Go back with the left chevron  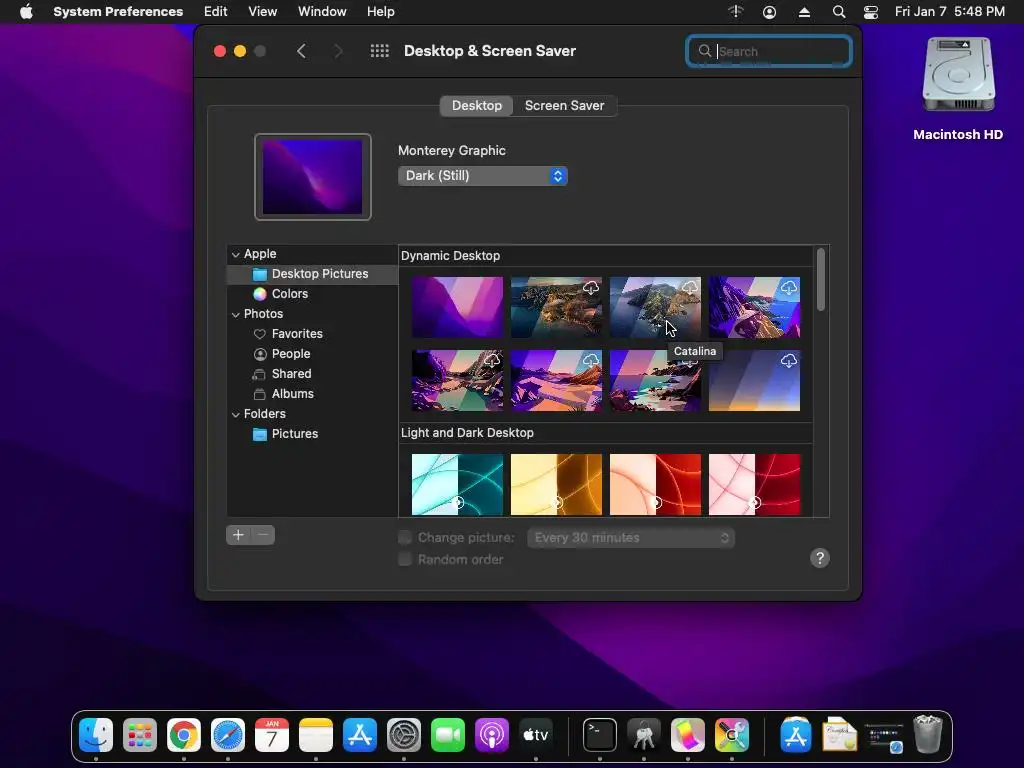click(301, 51)
